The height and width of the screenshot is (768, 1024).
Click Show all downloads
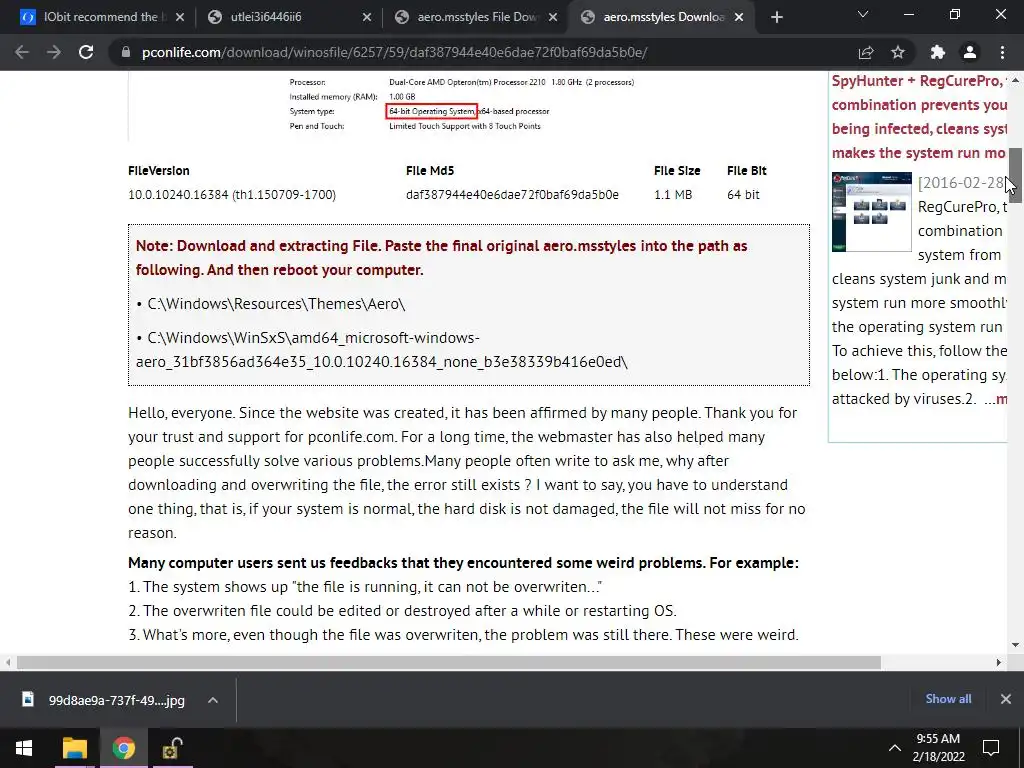pos(948,699)
